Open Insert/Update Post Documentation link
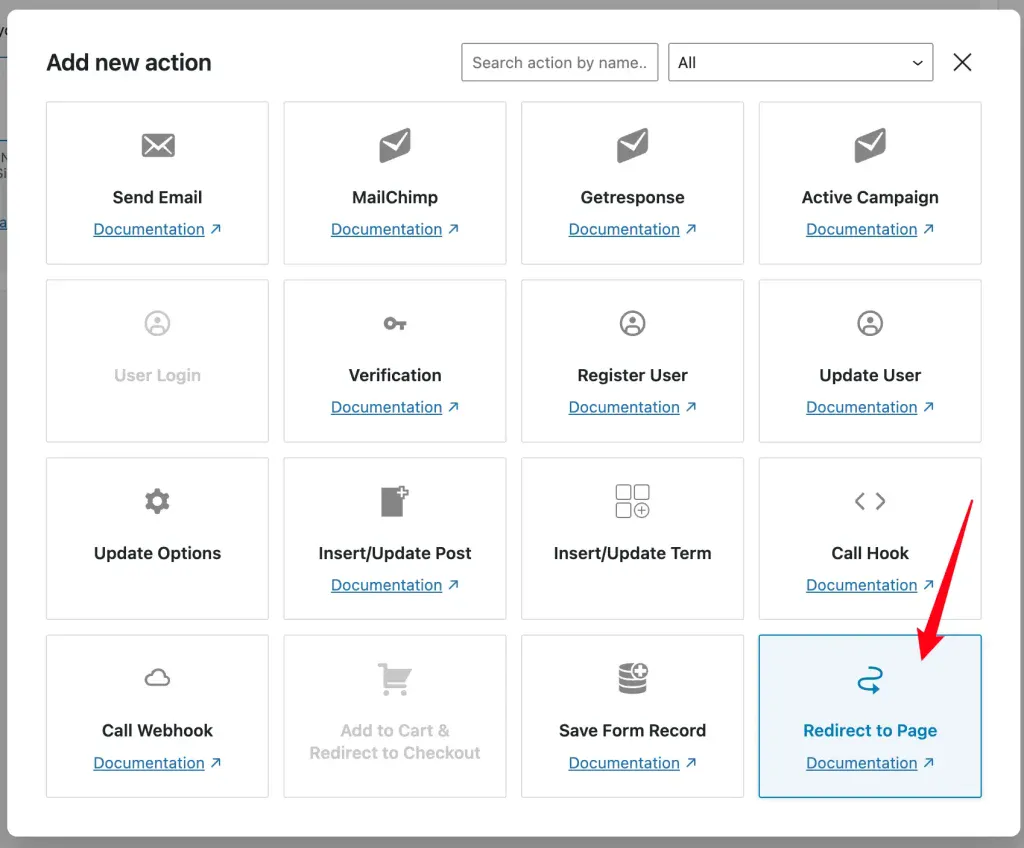This screenshot has height=848, width=1024. tap(395, 585)
